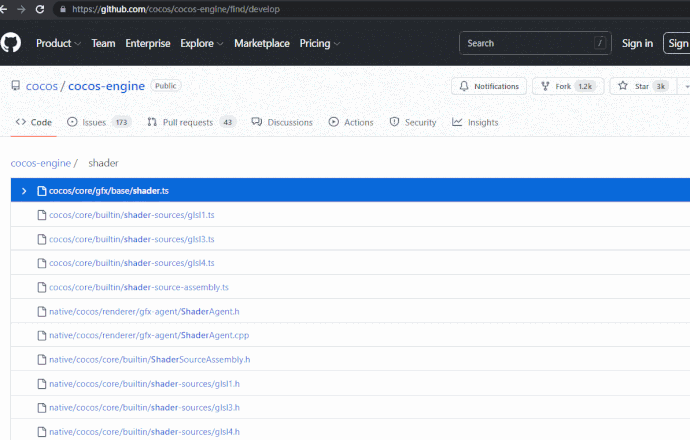Click the repository book icon beside cocos
The image size is (690, 440).
(15, 85)
